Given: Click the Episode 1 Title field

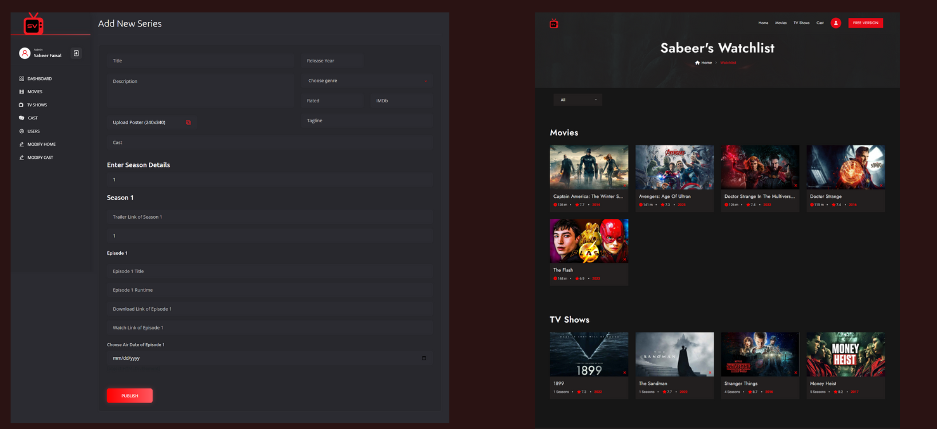Looking at the screenshot, I should [x=270, y=271].
